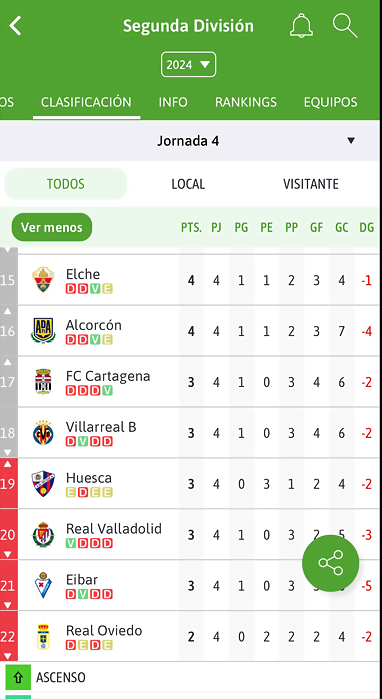This screenshot has height=699, width=382.
Task: Open notifications bell icon
Action: [301, 25]
